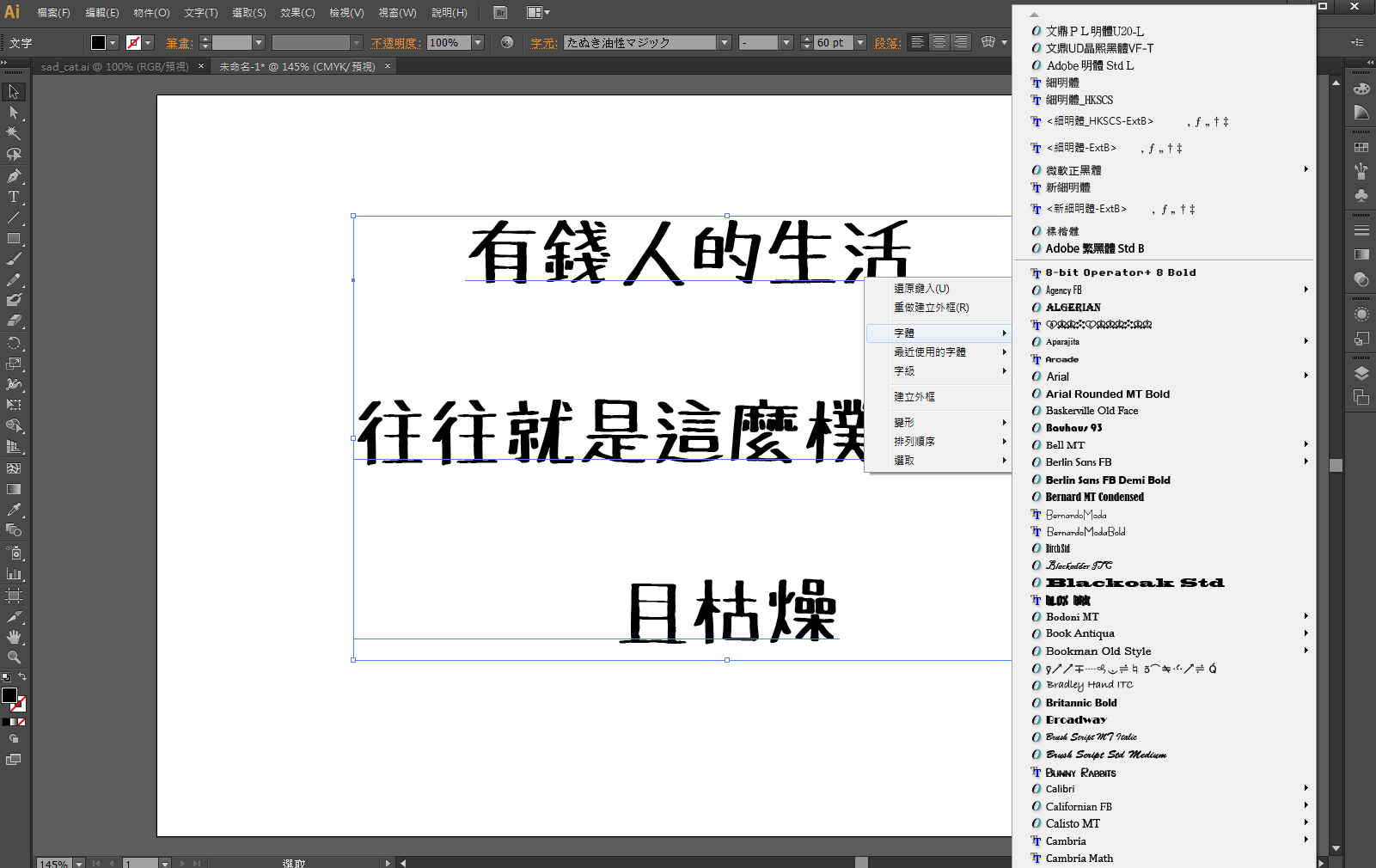
Task: Open the Symbols panel icon
Action: pyautogui.click(x=1361, y=195)
